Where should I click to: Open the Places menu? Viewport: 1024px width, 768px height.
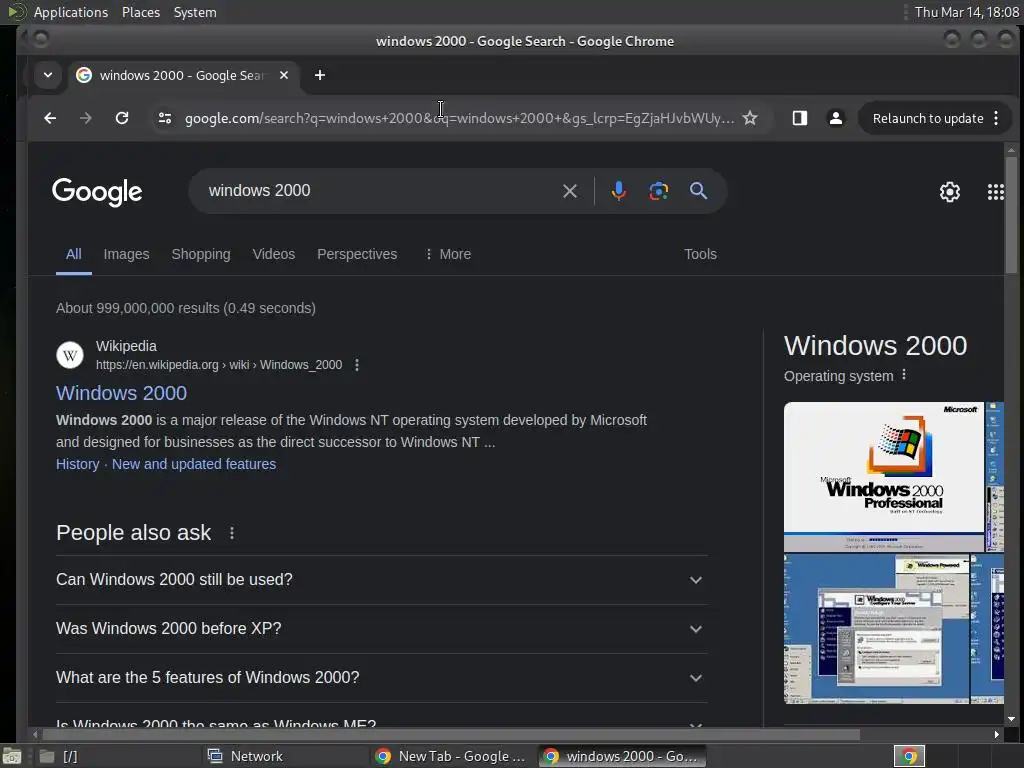(140, 12)
